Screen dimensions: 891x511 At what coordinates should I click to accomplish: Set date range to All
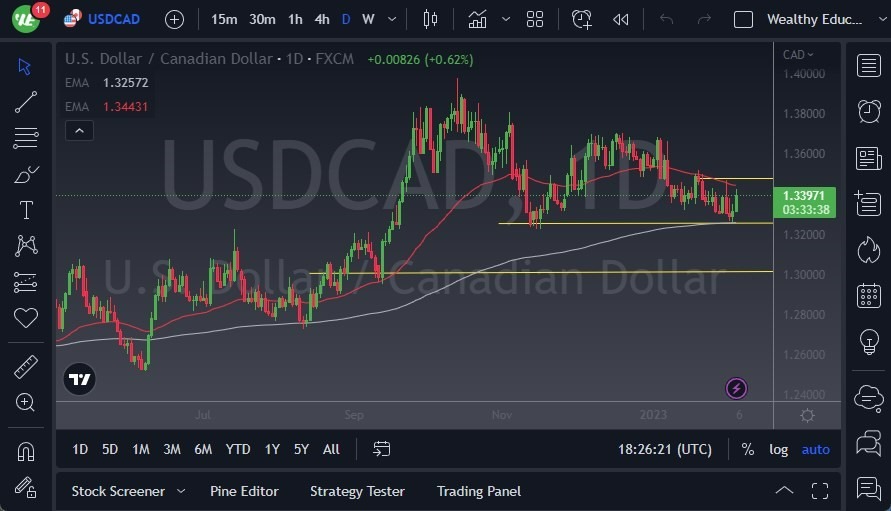point(331,449)
